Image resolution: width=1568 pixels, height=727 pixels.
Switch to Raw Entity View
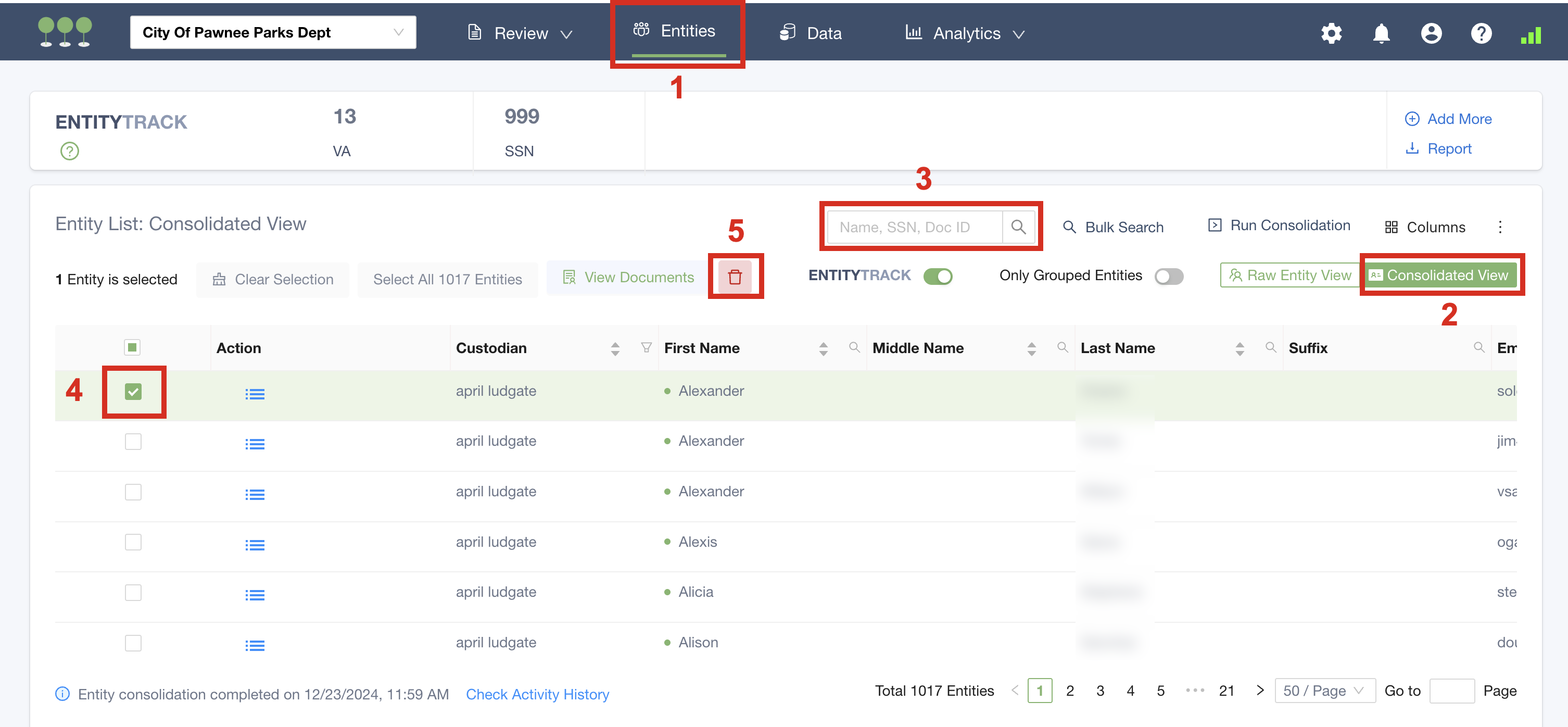[1290, 275]
